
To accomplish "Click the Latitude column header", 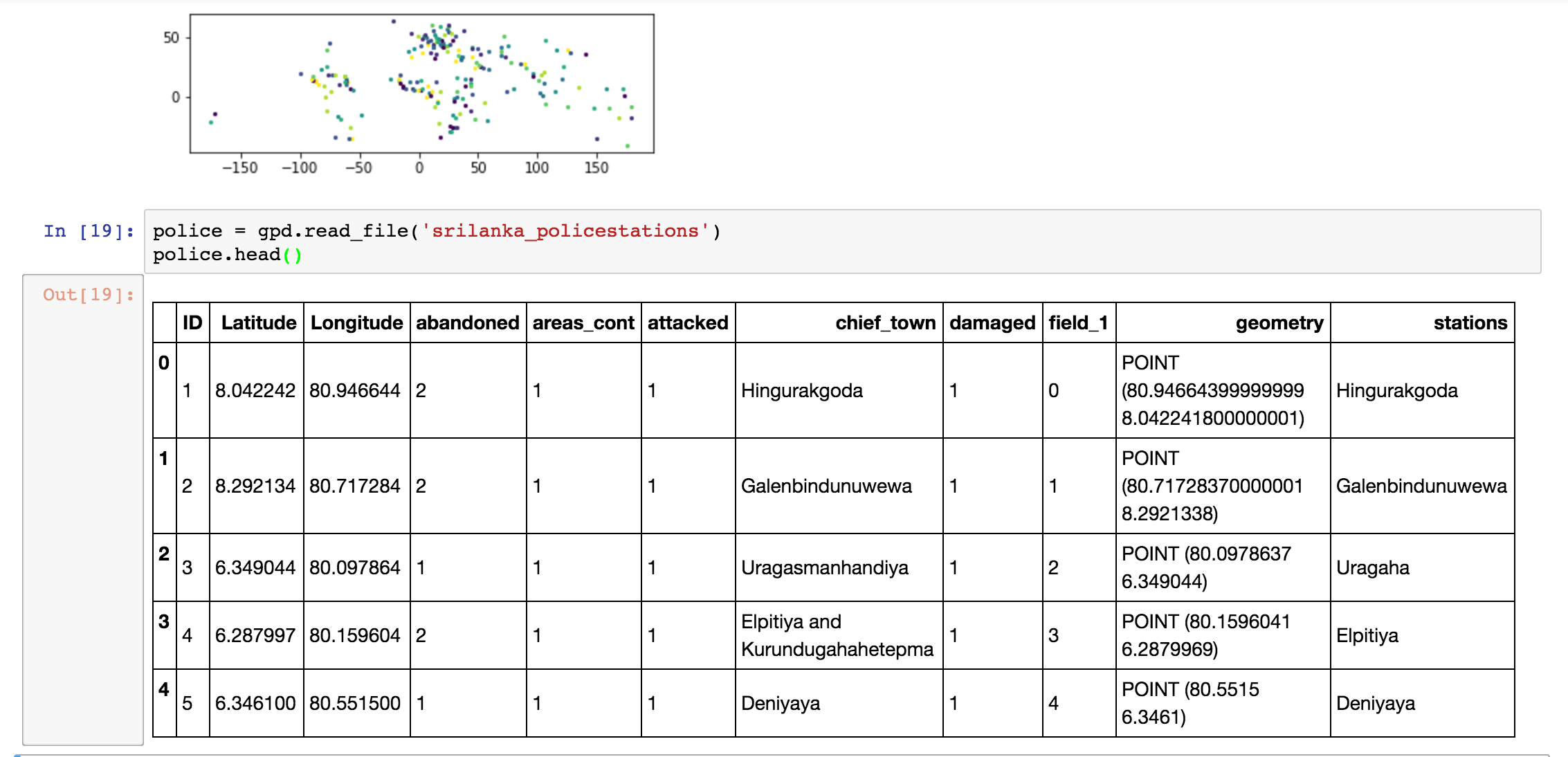I will tap(258, 323).
